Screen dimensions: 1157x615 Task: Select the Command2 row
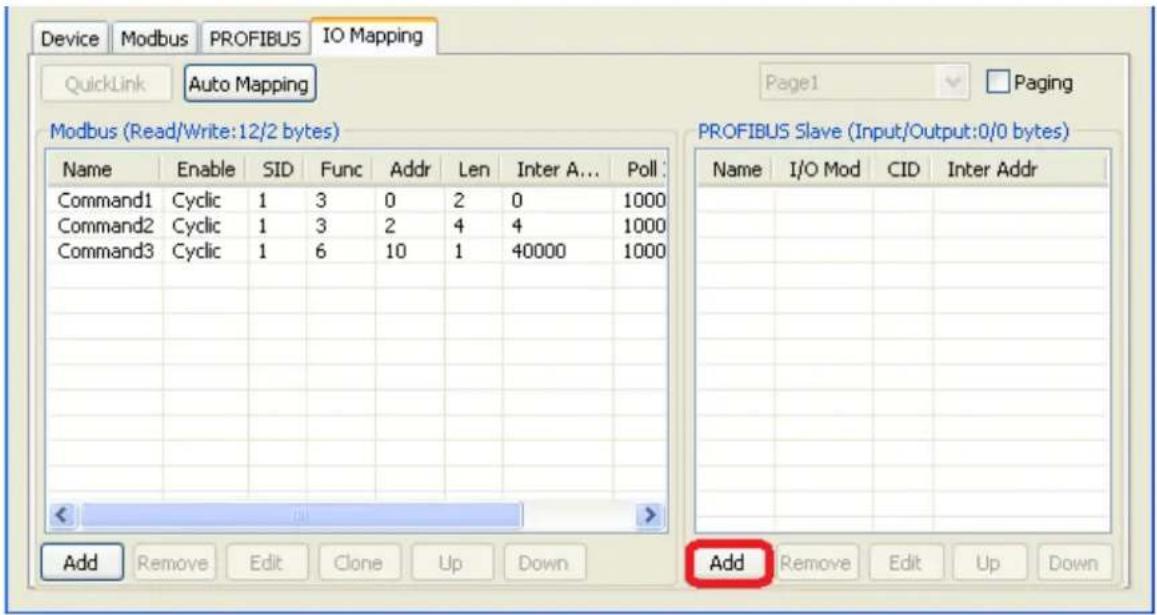[356, 225]
